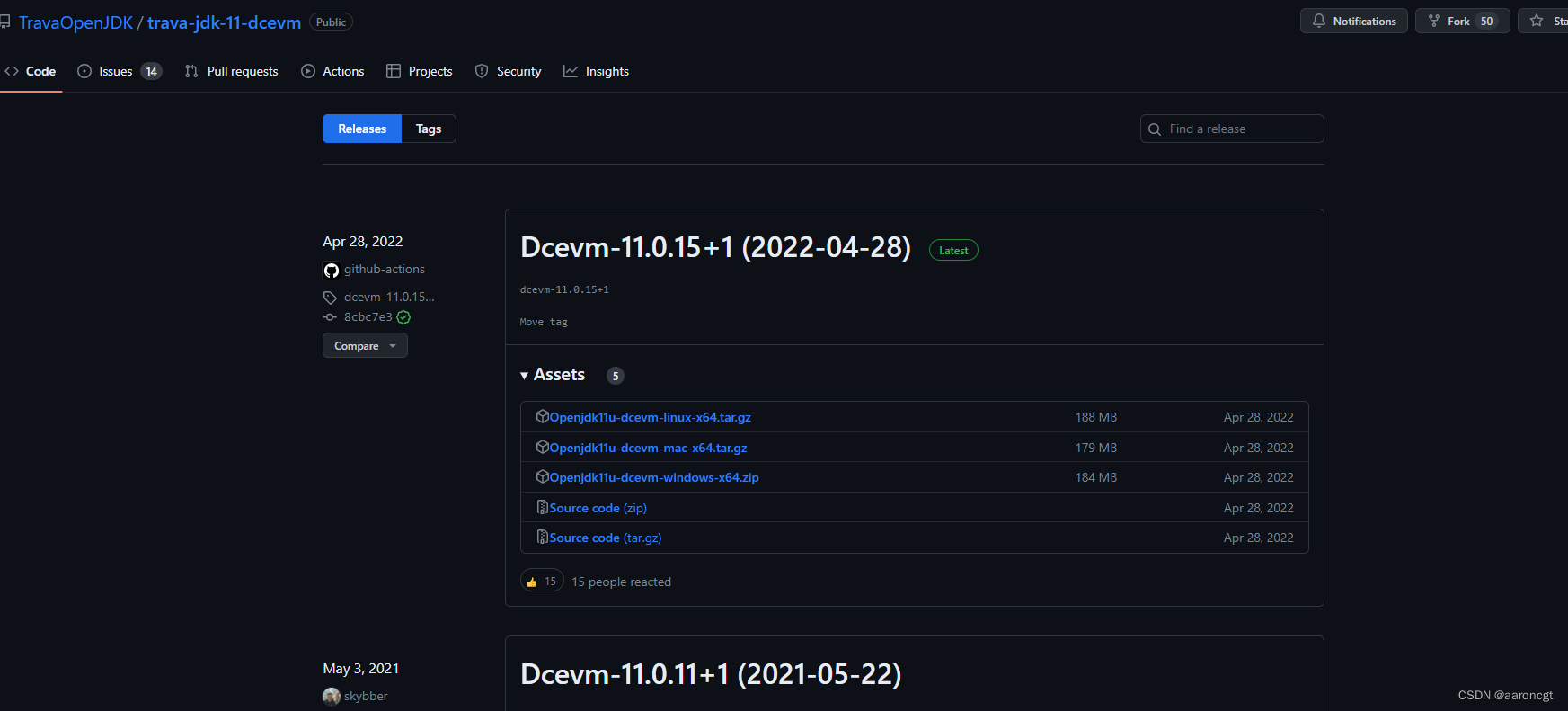Click the 188 MB size value
The width and height of the screenshot is (1568, 711).
tap(1096, 417)
